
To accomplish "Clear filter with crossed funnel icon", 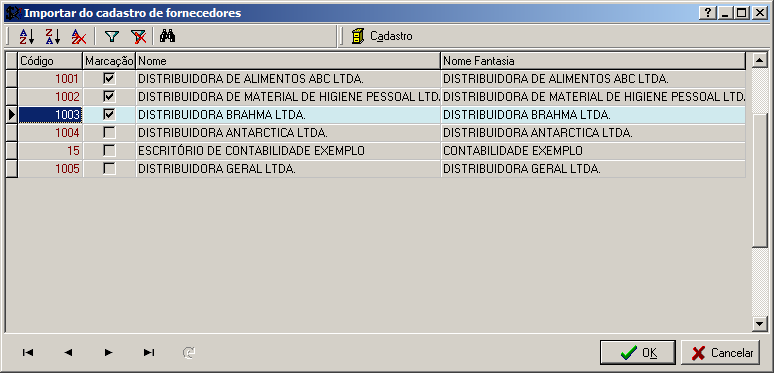I will (139, 36).
